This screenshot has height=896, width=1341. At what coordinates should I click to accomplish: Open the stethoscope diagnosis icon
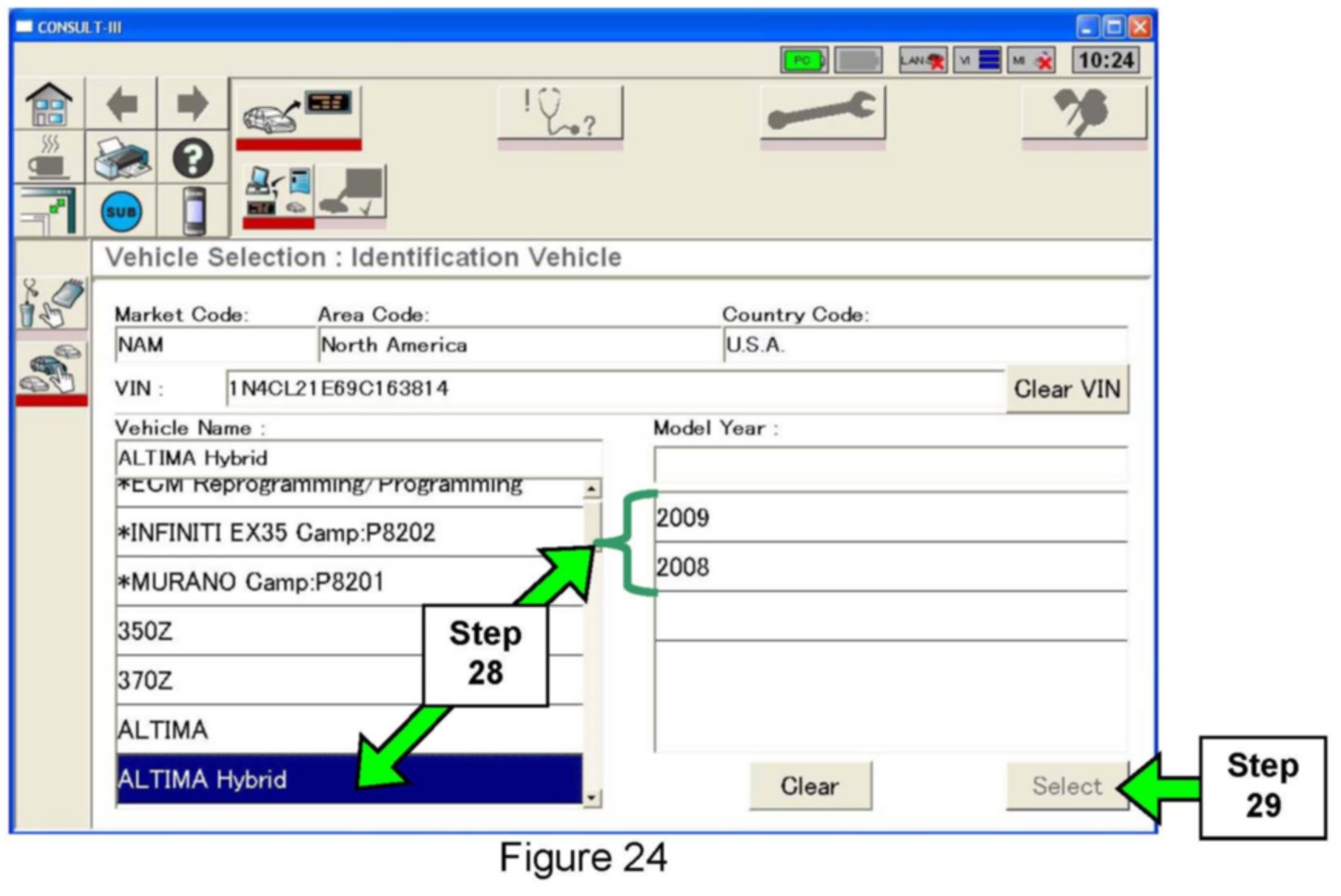coord(560,115)
